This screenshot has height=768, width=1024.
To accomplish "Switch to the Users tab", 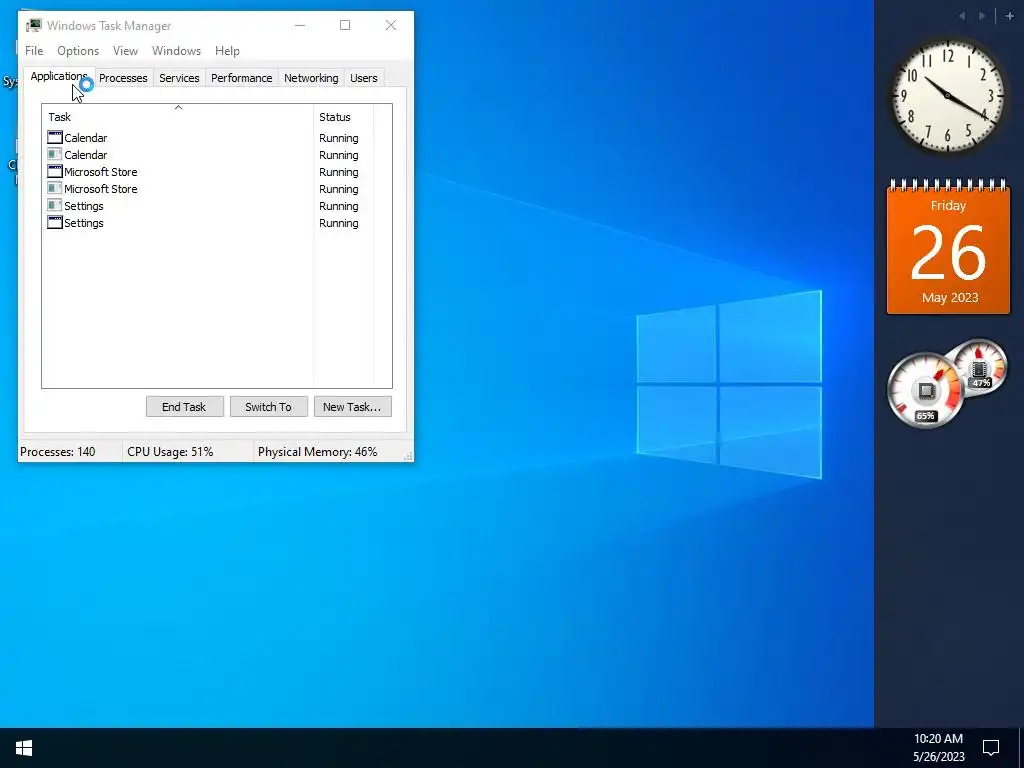I will (x=363, y=78).
